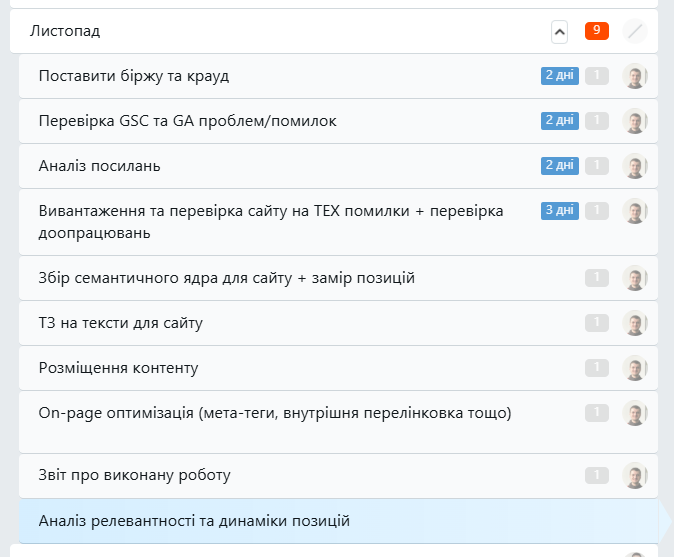Click the assignee avatar on Вивантаження task
The image size is (674, 557).
click(634, 211)
